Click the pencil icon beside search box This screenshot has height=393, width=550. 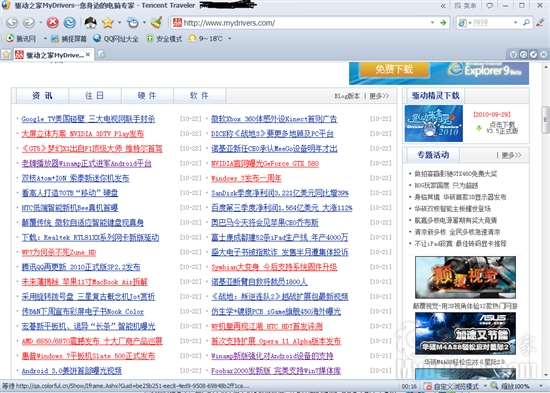click(x=540, y=22)
